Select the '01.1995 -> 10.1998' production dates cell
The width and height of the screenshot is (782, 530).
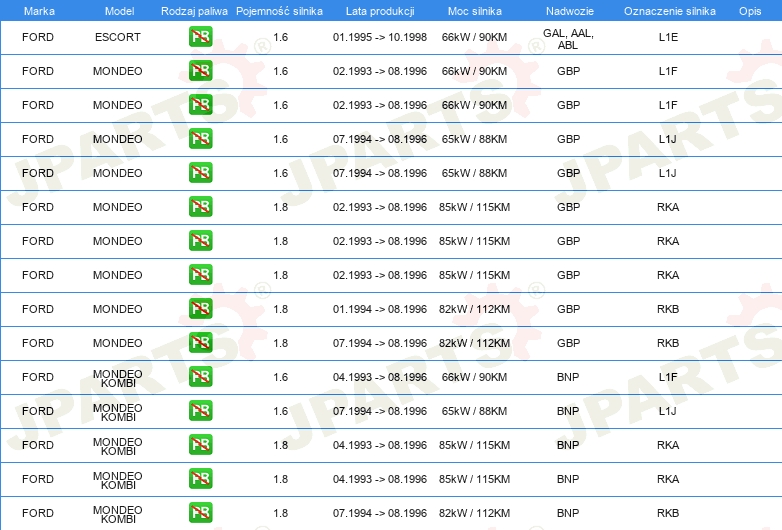(380, 37)
